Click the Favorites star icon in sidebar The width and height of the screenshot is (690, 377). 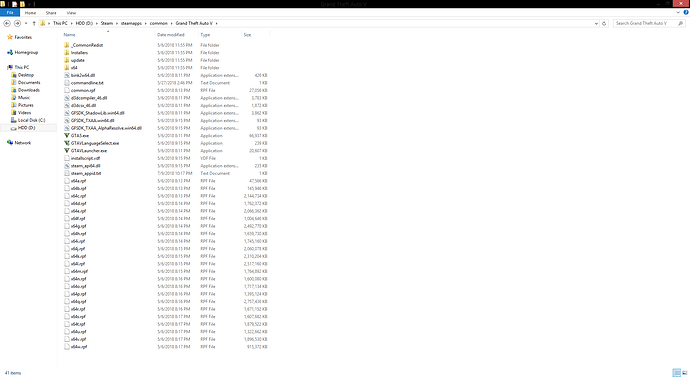[10, 37]
